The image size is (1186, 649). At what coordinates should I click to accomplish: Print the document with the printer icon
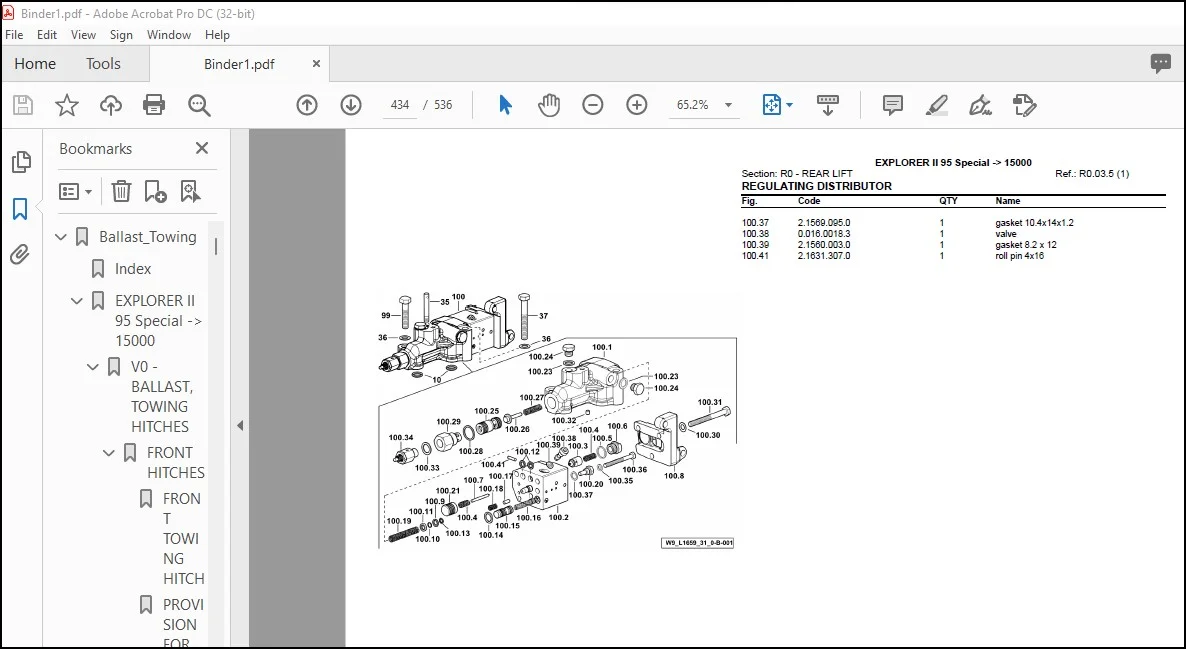coord(154,105)
